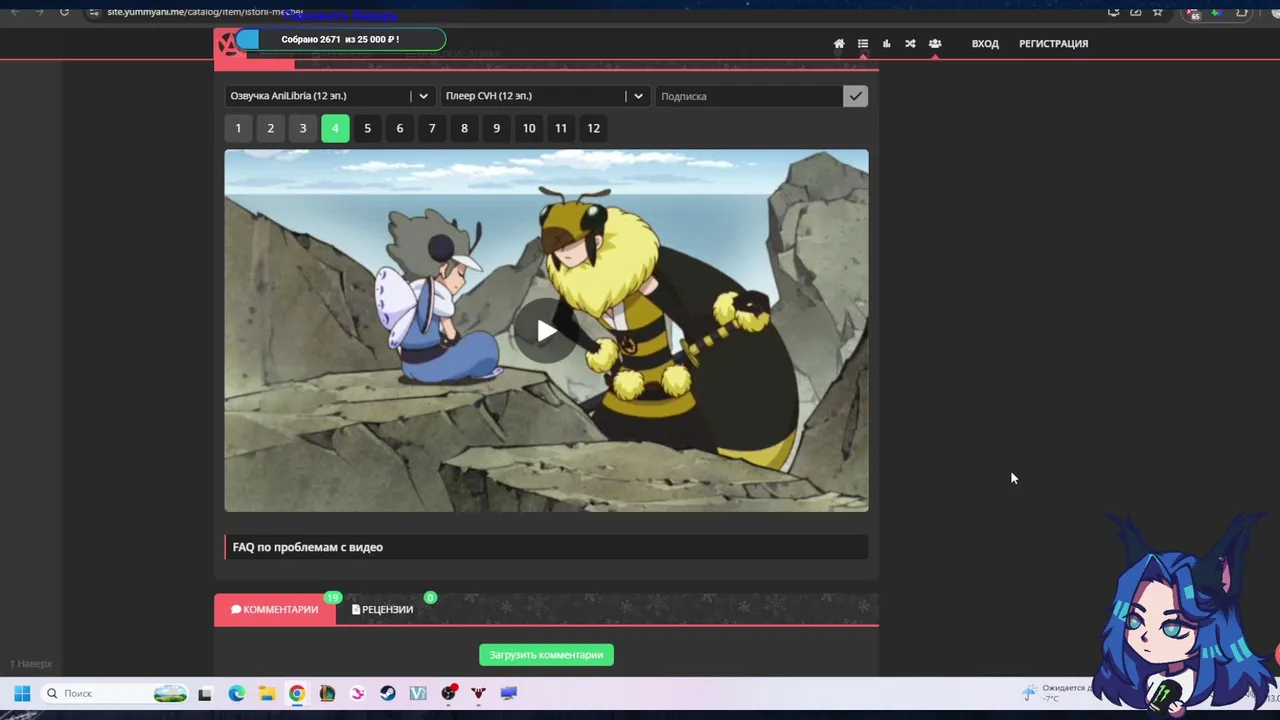Select episode 11
Screen dimensions: 1280x720
point(561,128)
